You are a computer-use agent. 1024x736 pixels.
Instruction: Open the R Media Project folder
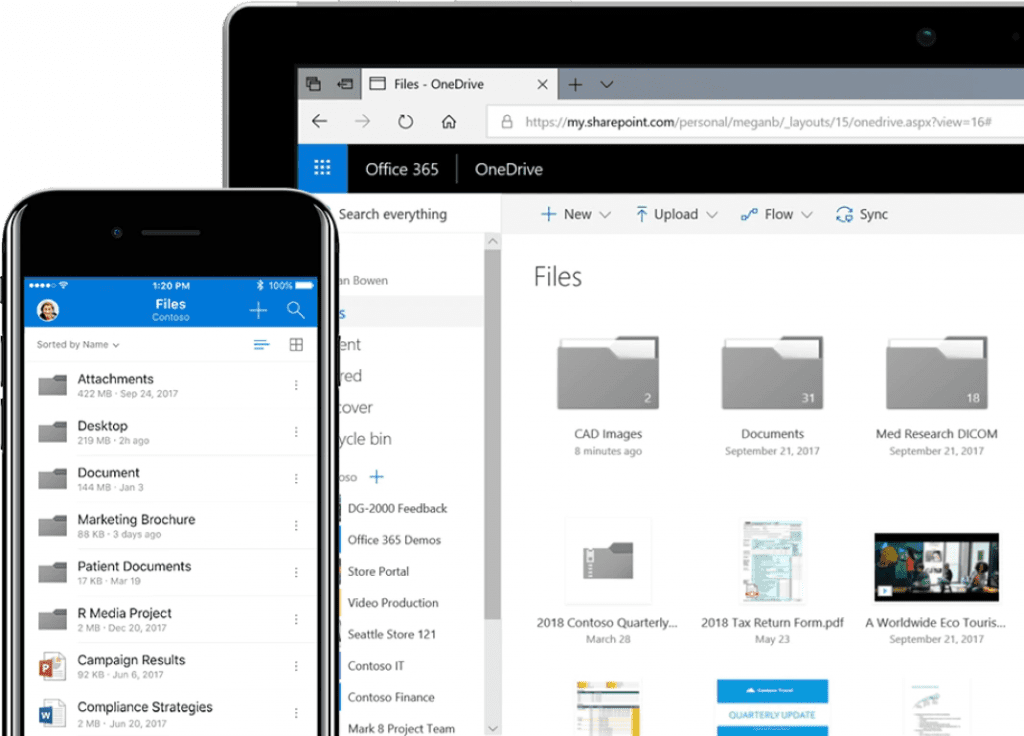pyautogui.click(x=170, y=619)
